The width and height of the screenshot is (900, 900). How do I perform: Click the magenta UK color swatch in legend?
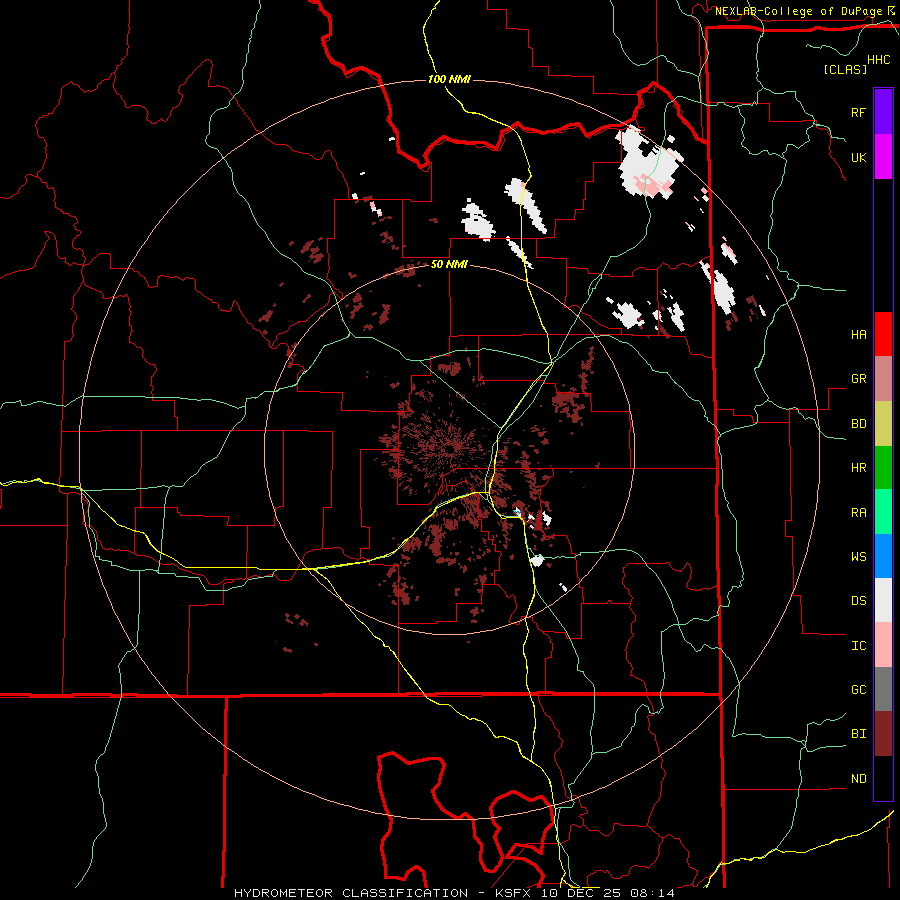(x=883, y=157)
